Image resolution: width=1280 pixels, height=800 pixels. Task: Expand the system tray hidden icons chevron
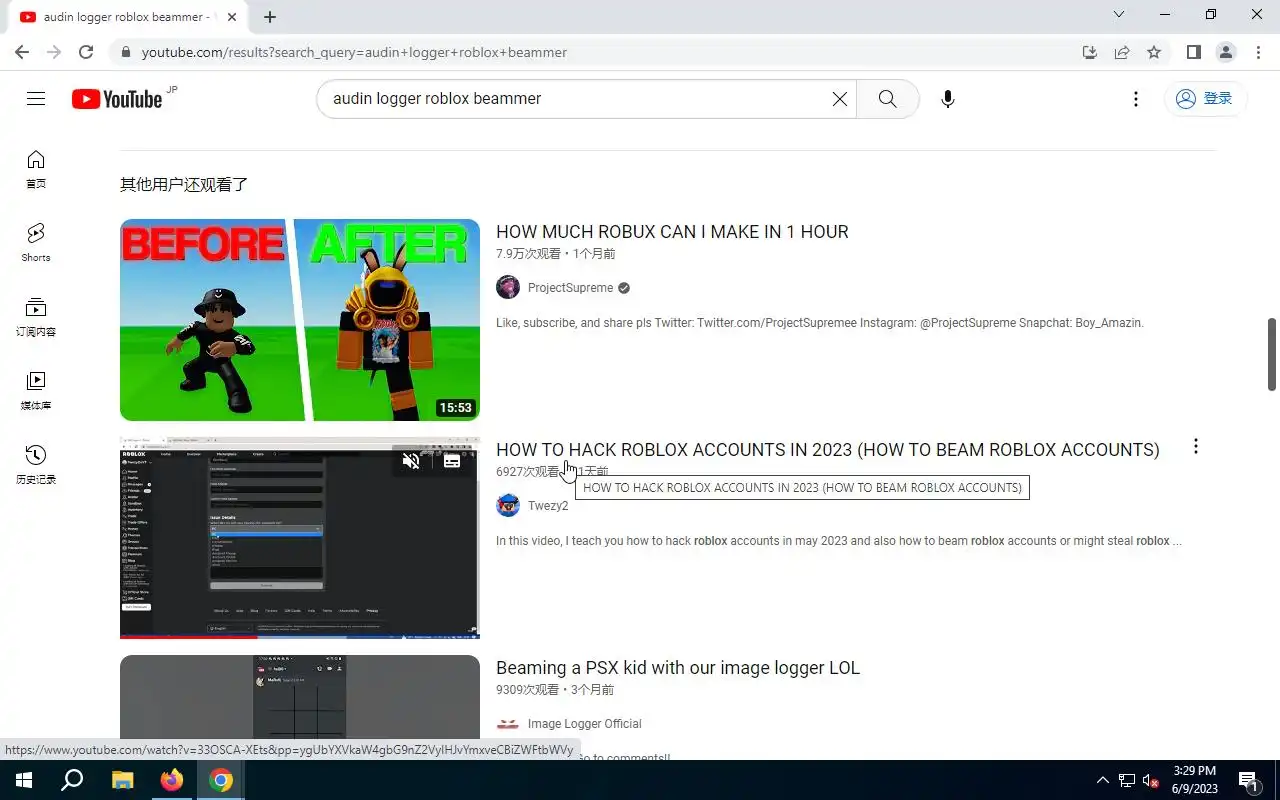(x=1103, y=780)
